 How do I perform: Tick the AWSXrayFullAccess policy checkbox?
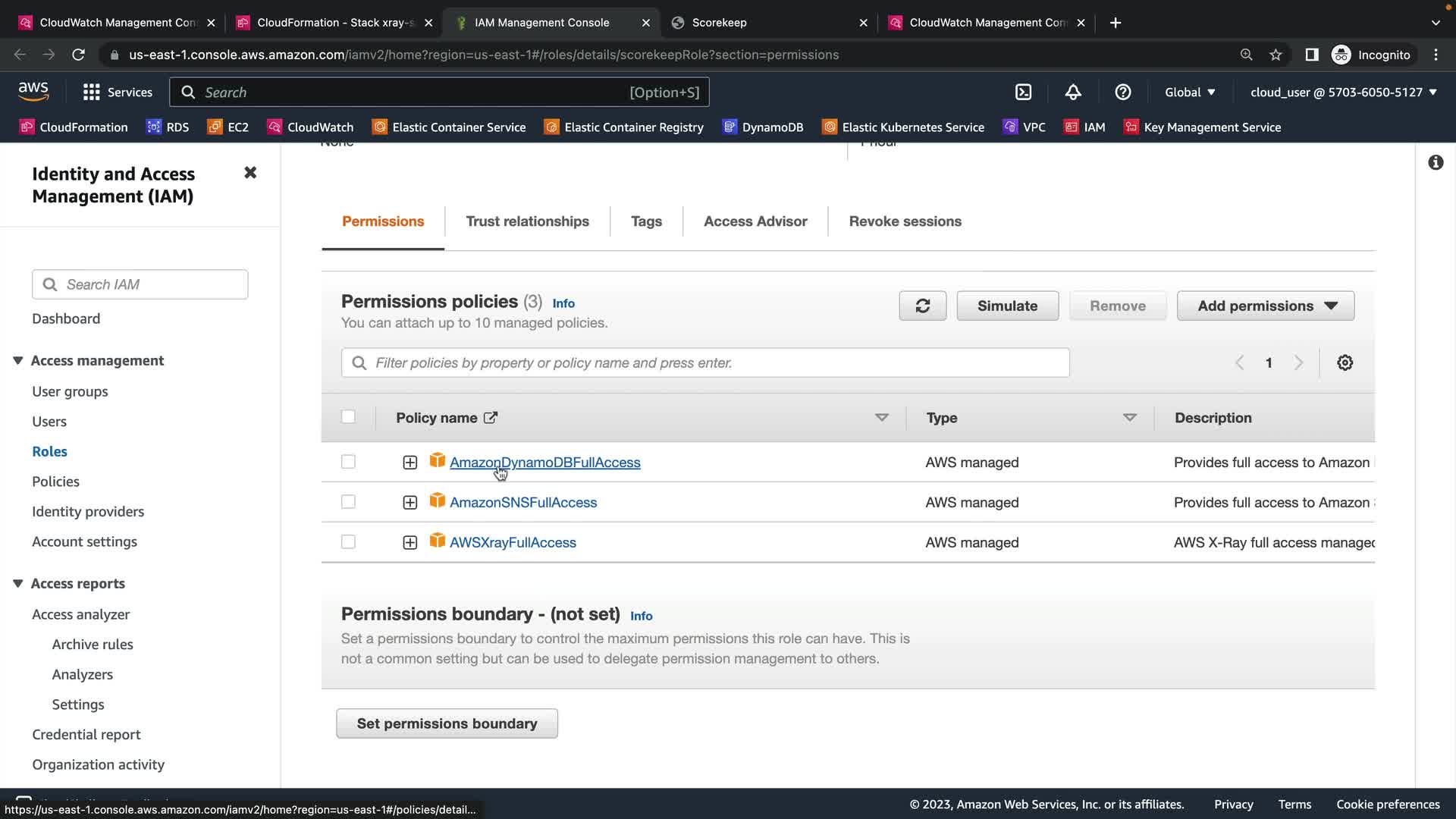tap(348, 542)
